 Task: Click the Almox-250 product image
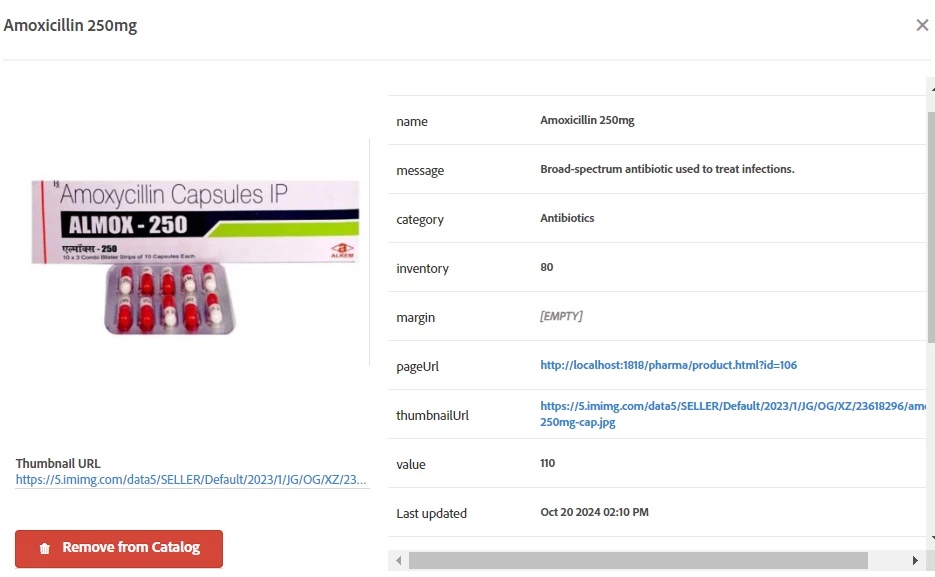point(195,256)
